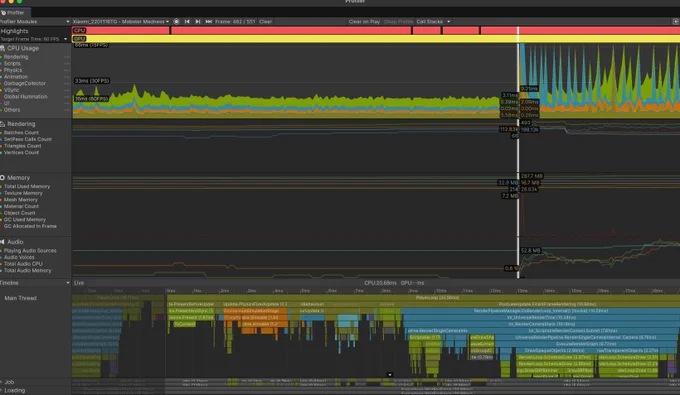Screen dimensions: 680x395
Task: Toggle Triangles Count series
Action: click(23, 146)
